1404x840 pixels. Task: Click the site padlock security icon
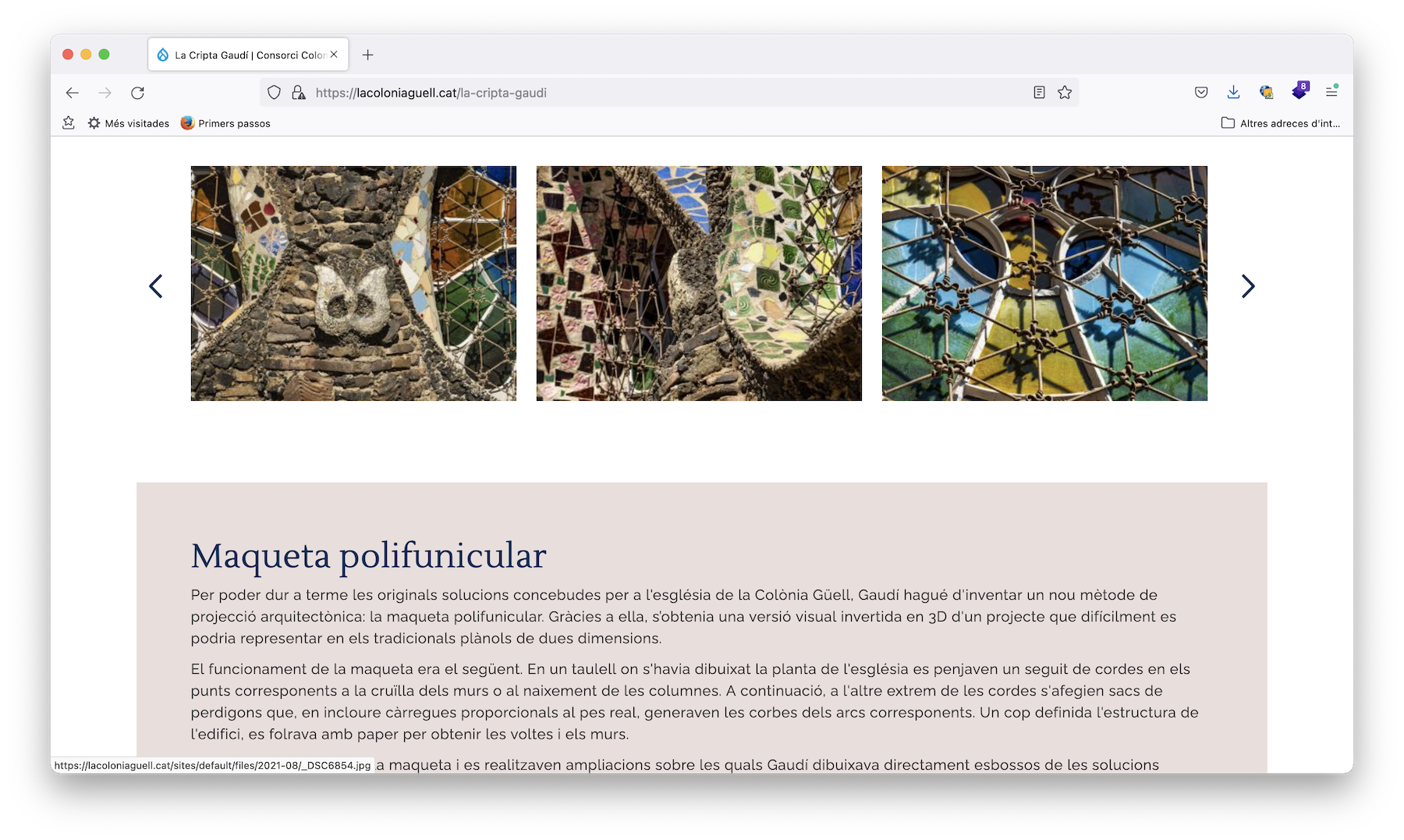pos(298,93)
